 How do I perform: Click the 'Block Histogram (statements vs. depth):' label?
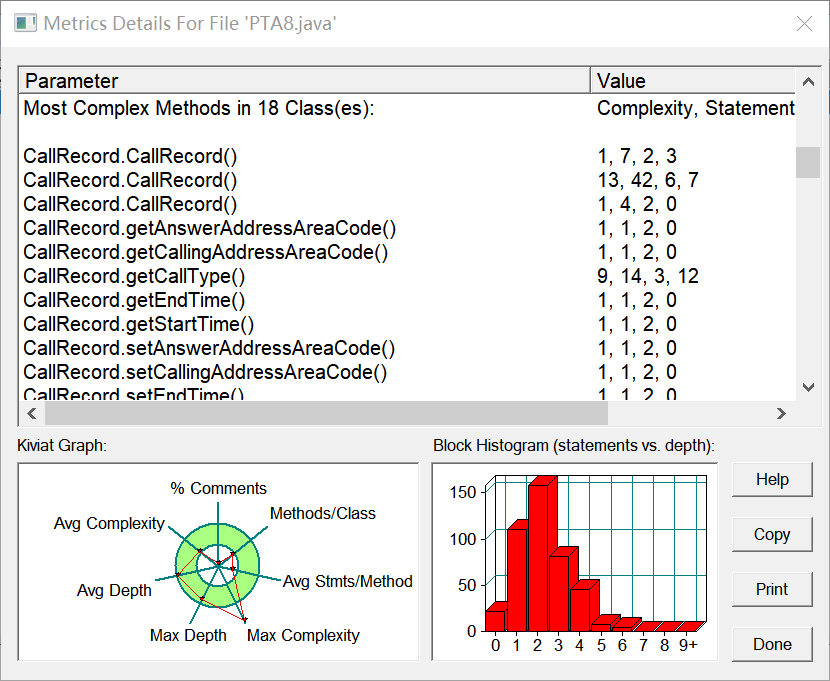click(x=574, y=446)
